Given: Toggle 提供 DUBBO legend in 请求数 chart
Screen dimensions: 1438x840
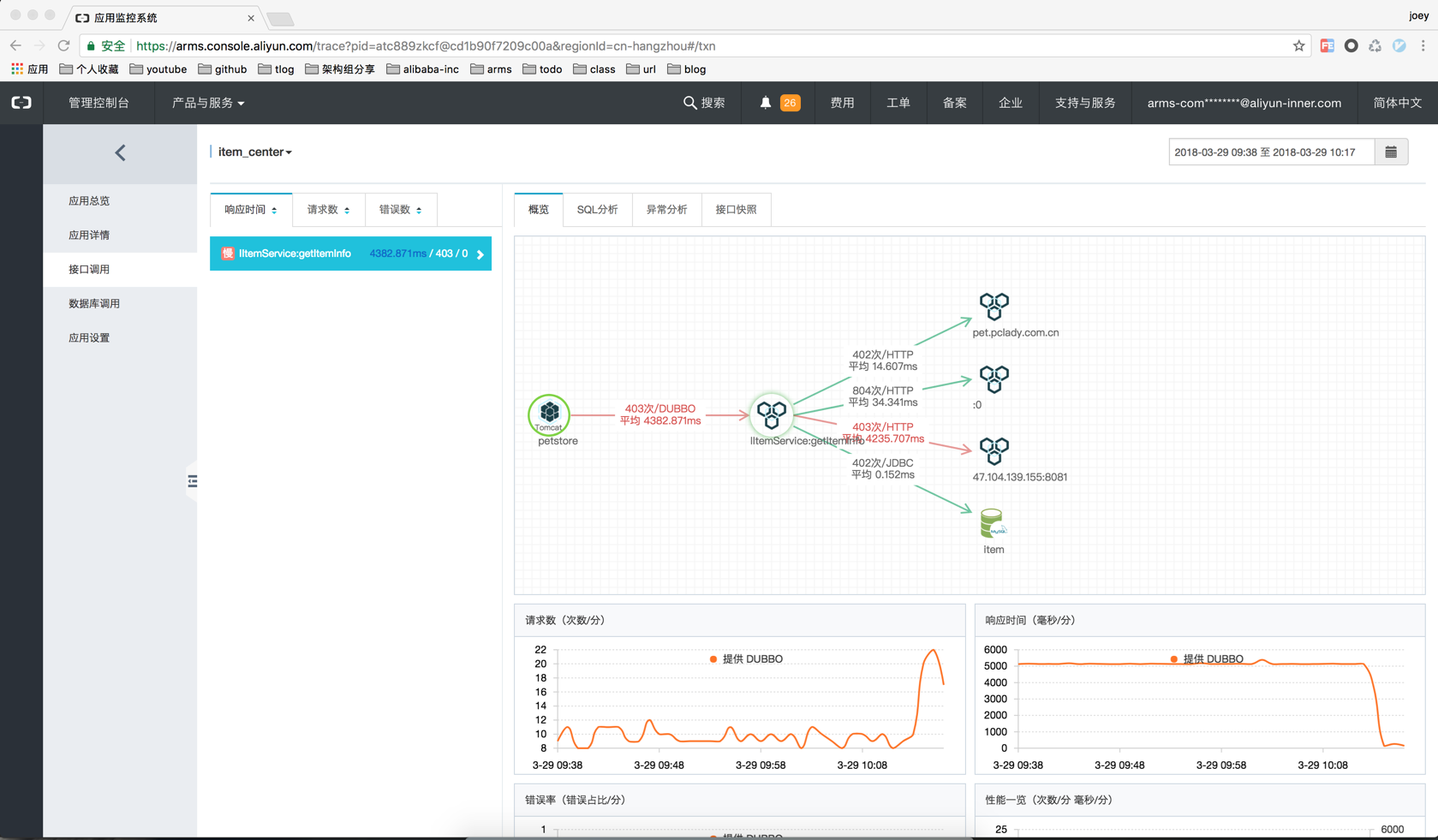Looking at the screenshot, I should (x=746, y=658).
